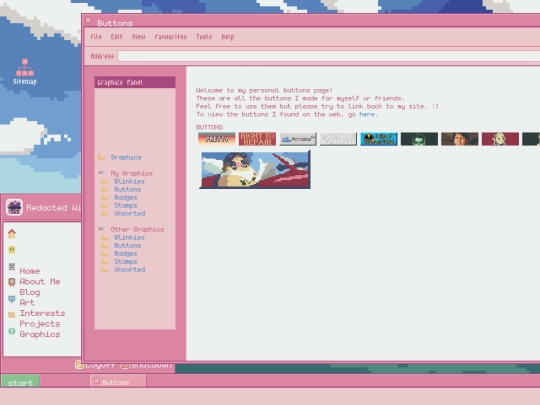This screenshot has height=405, width=540.
Task: Click the brown man portrait button image
Action: click(x=460, y=139)
